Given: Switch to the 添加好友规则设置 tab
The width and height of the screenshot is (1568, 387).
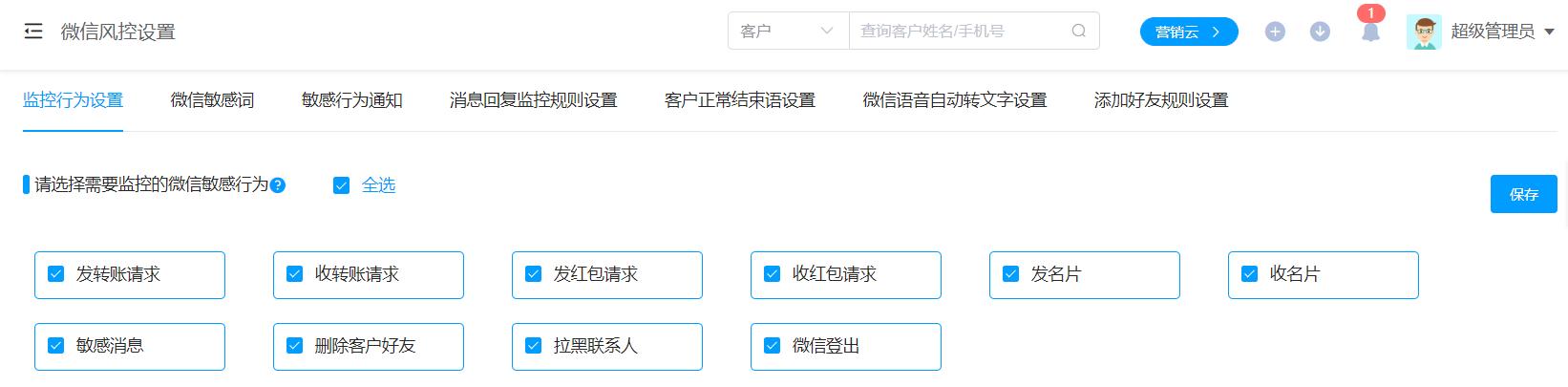Looking at the screenshot, I should [1161, 100].
